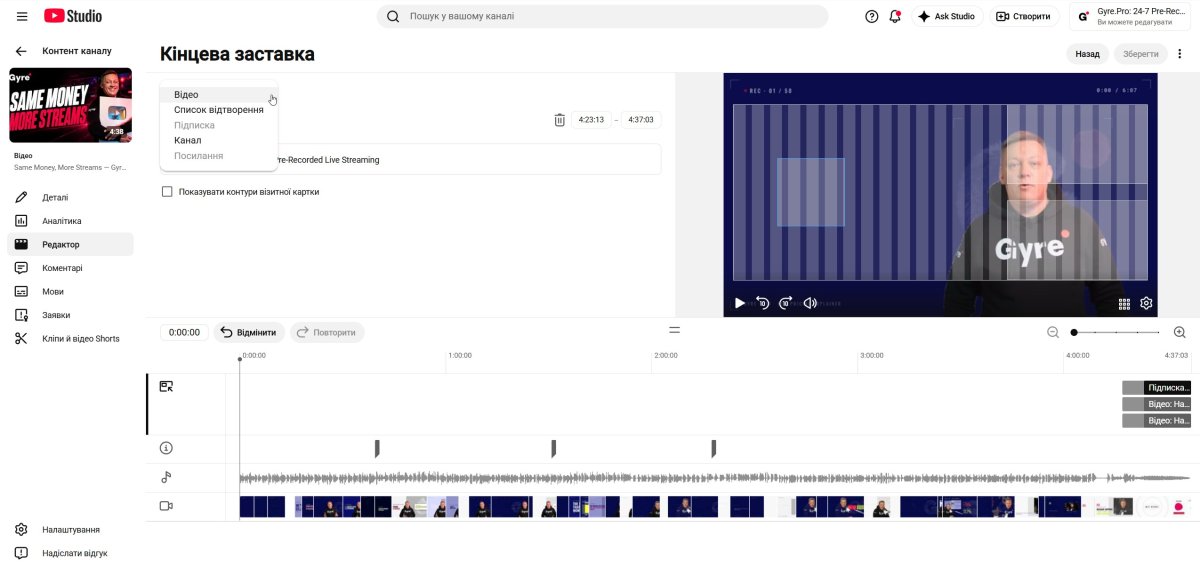Click the 0:00:00 current time field

coord(184,332)
